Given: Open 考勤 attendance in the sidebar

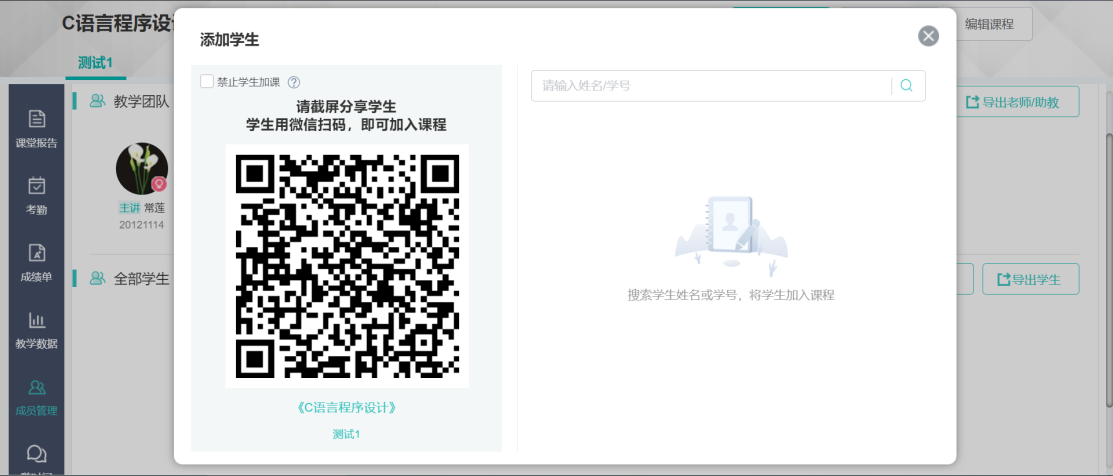Looking at the screenshot, I should click(36, 196).
